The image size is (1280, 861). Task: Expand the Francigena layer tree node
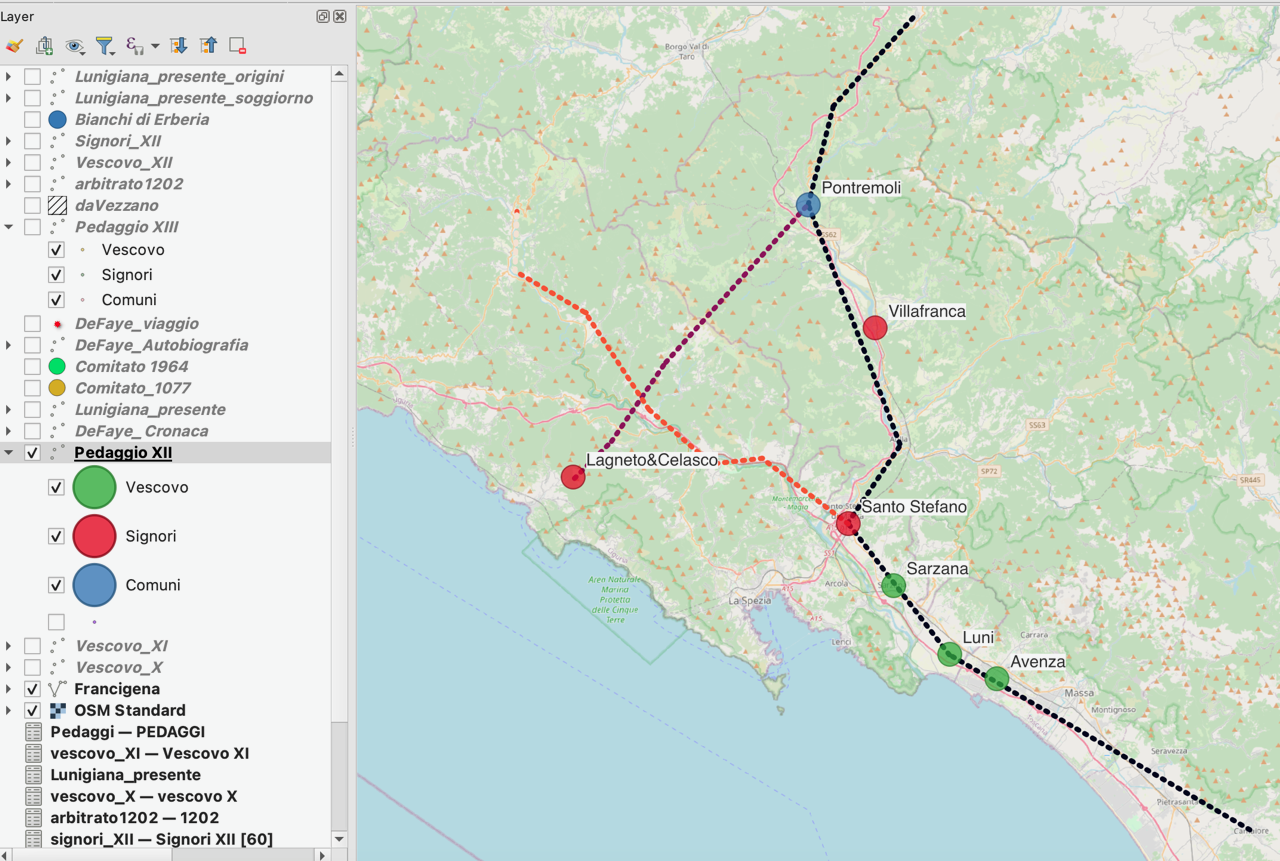coord(9,689)
